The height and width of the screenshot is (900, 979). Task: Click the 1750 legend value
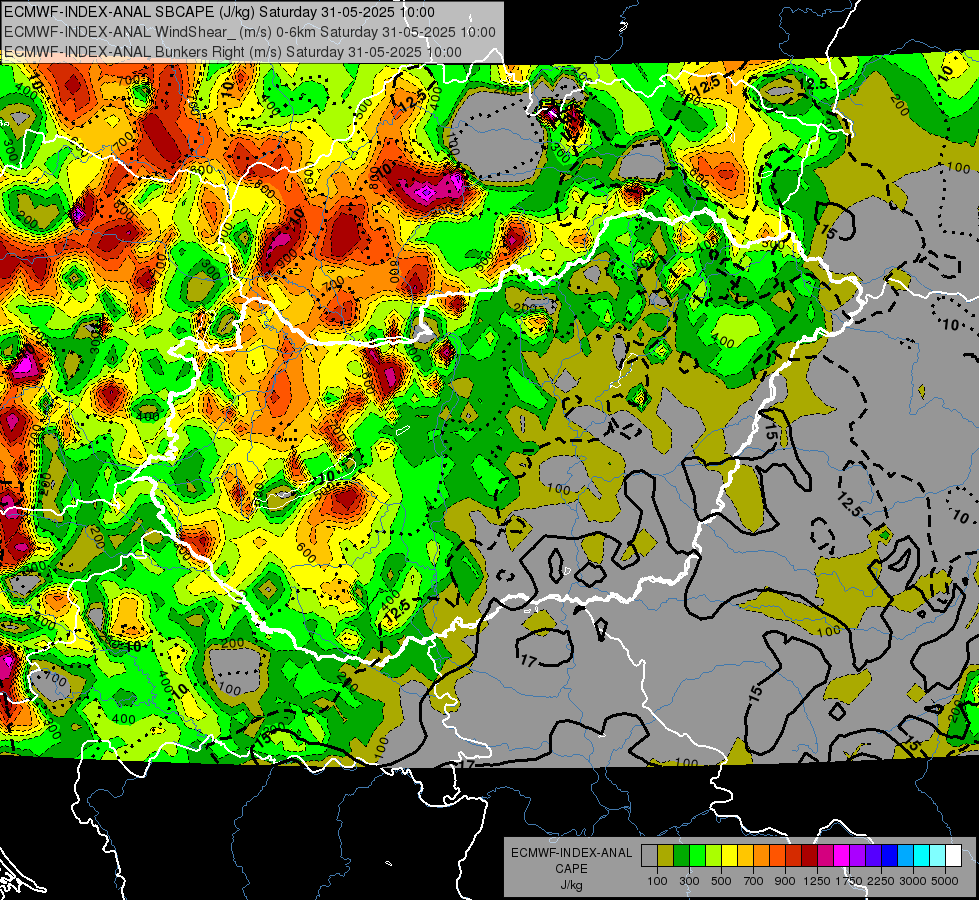[849, 881]
